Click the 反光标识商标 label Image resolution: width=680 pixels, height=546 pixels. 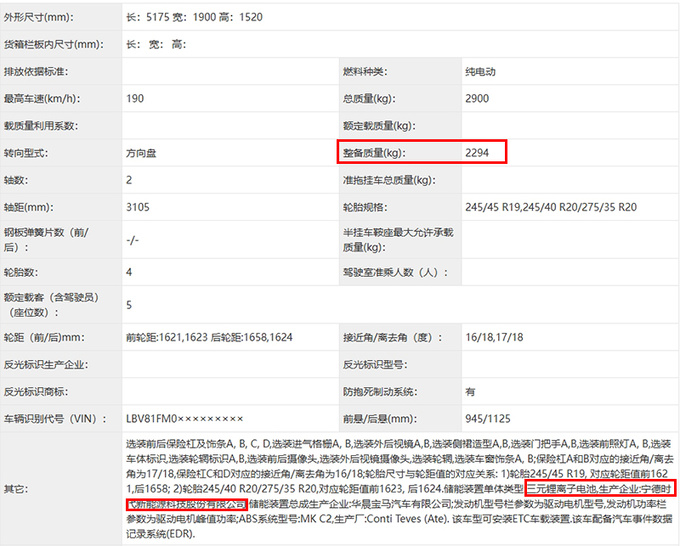[36, 392]
